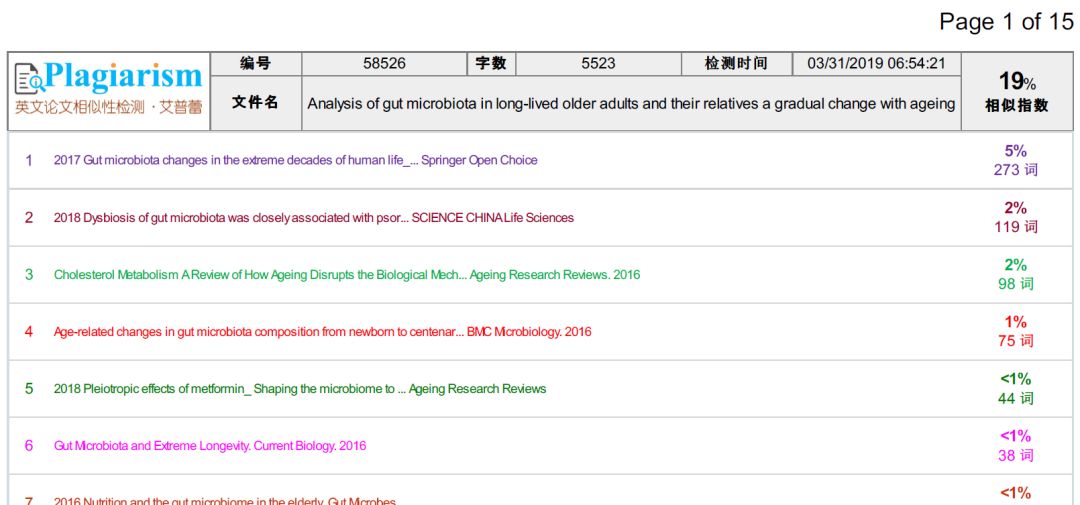Click the <1% 44 词 match cell
This screenshot has height=505, width=1080.
(x=1016, y=389)
